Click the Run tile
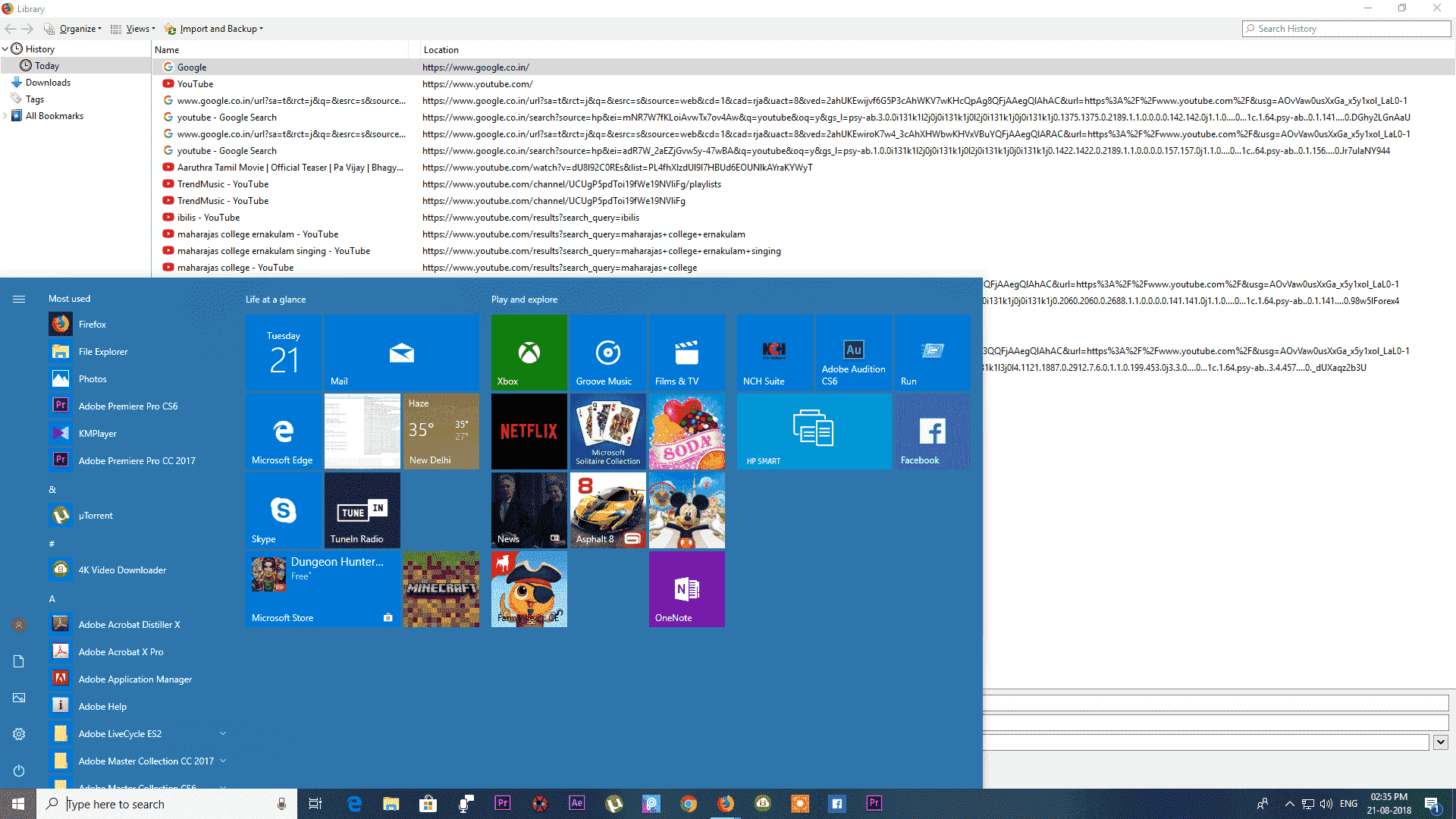 [932, 353]
